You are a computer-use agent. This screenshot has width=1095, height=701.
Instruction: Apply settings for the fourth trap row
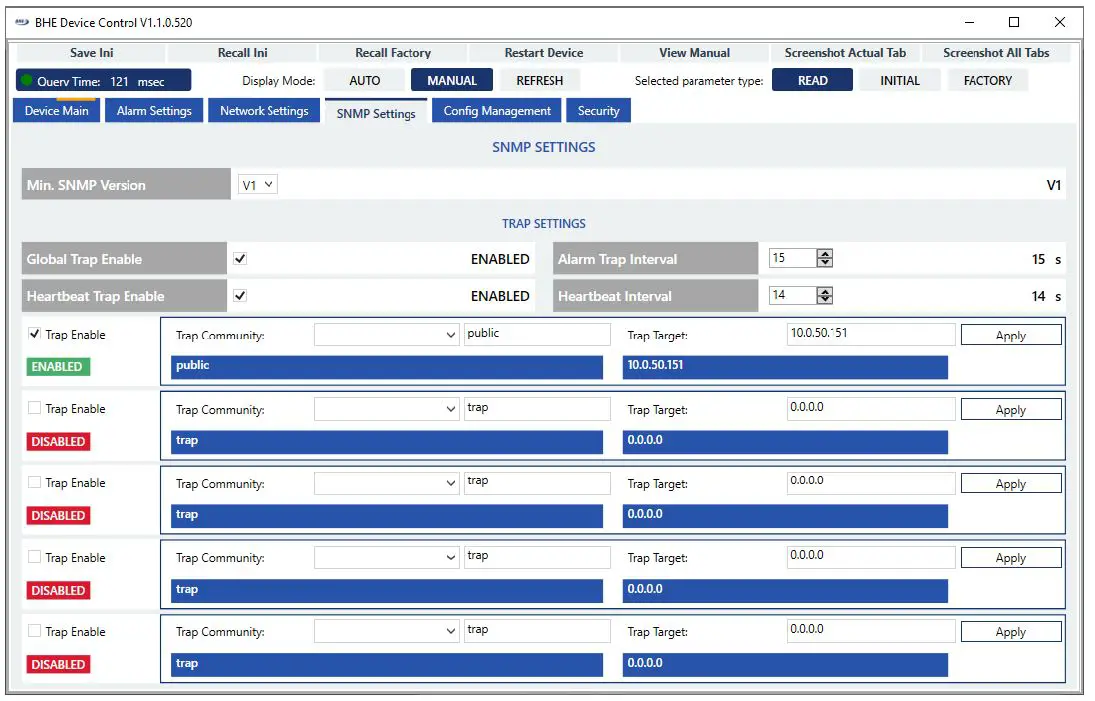pyautogui.click(x=1011, y=557)
